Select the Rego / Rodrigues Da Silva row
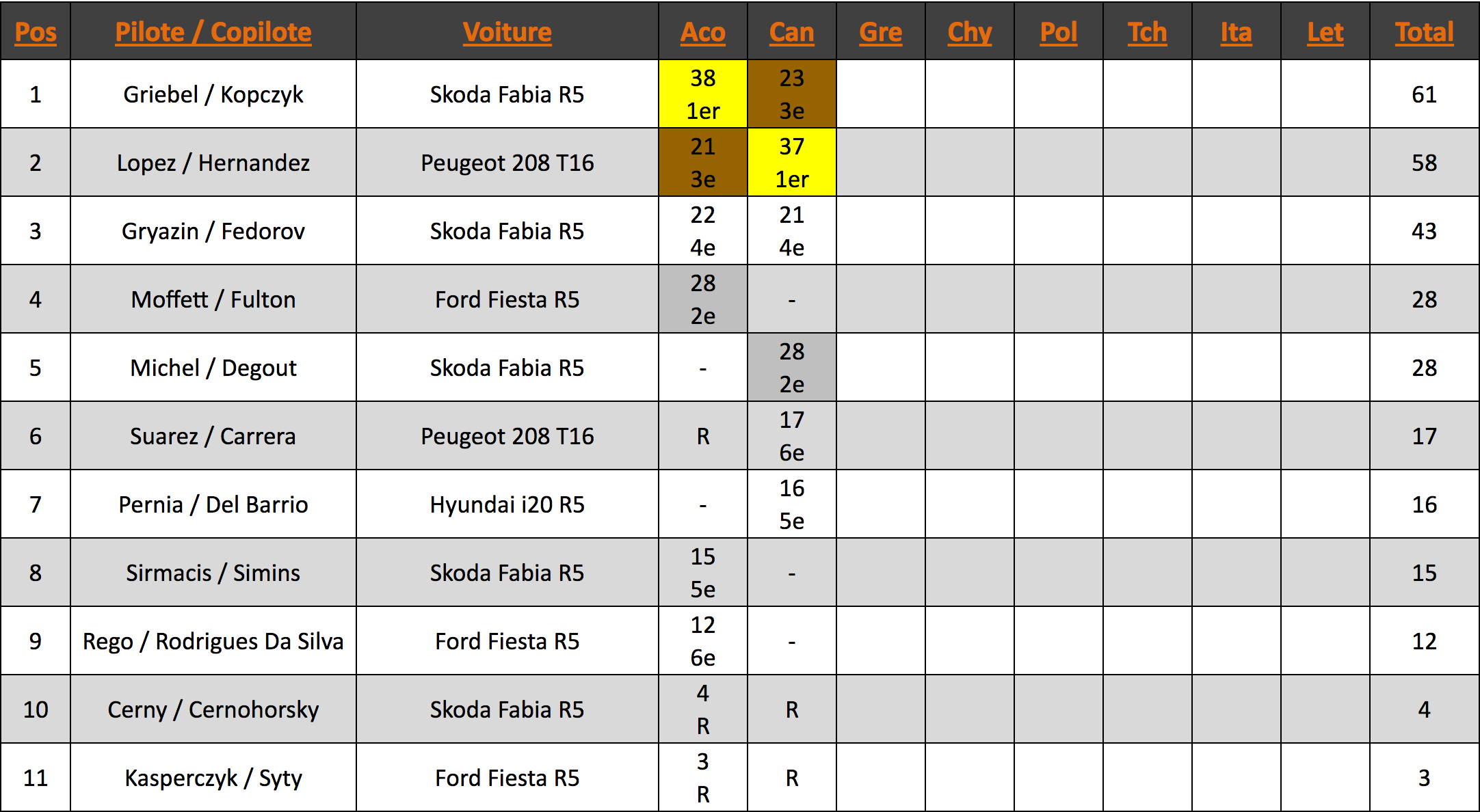The image size is (1480, 812). pyautogui.click(x=740, y=641)
